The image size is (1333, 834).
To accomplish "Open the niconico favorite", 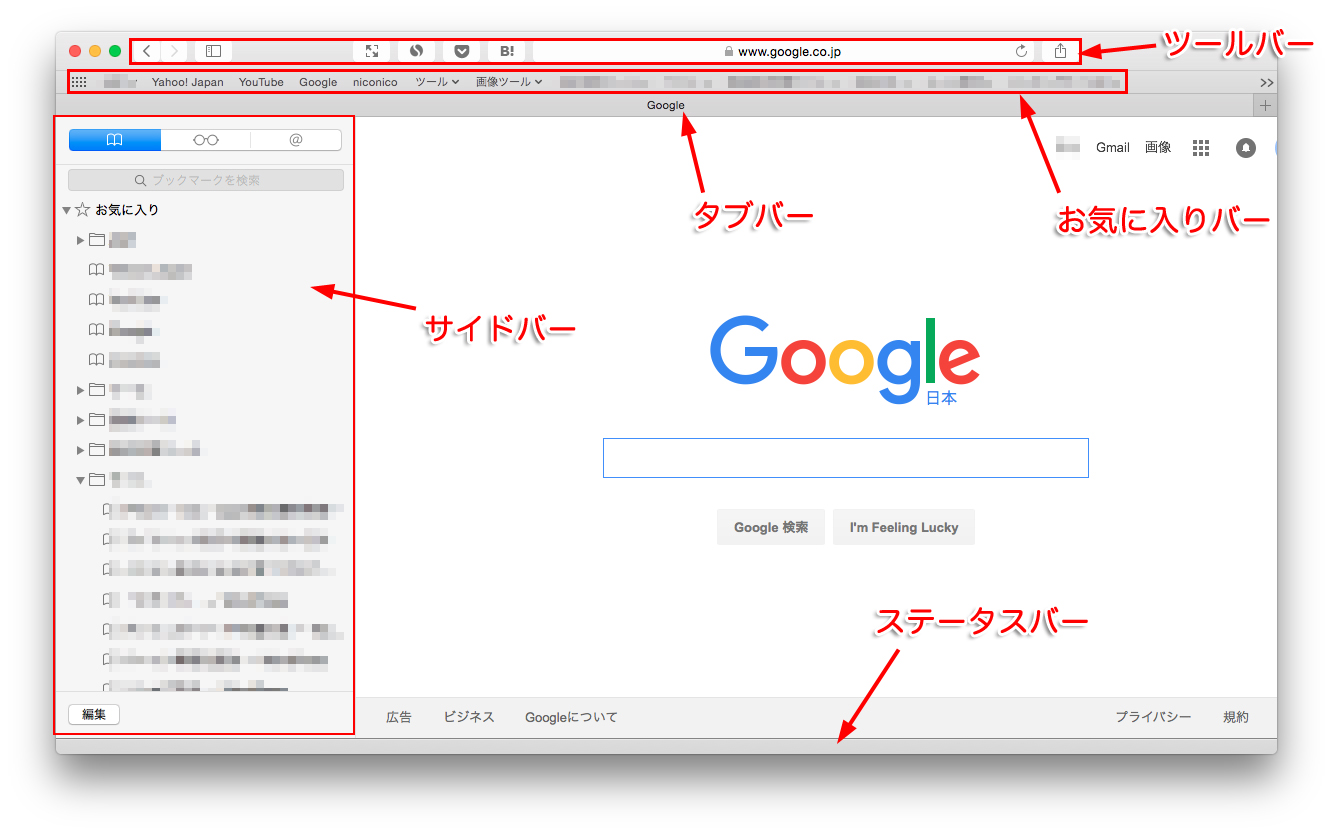I will [375, 82].
